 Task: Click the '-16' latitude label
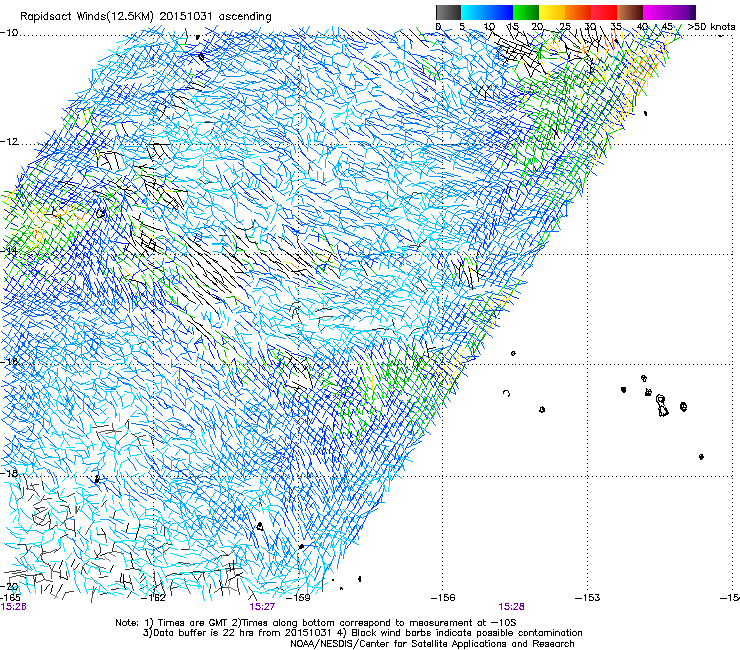pyautogui.click(x=9, y=362)
